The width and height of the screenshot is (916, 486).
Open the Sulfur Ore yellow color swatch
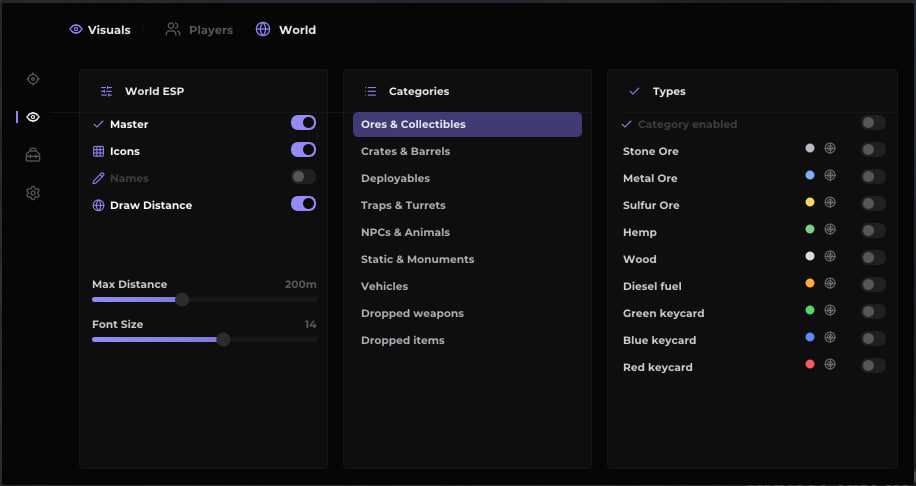coord(810,202)
